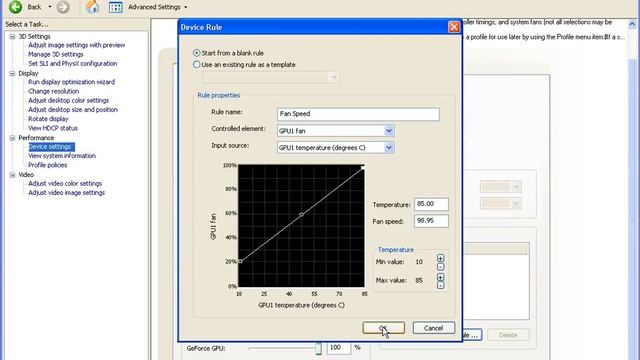Open Set SLI and PhysX configuration

(72, 64)
